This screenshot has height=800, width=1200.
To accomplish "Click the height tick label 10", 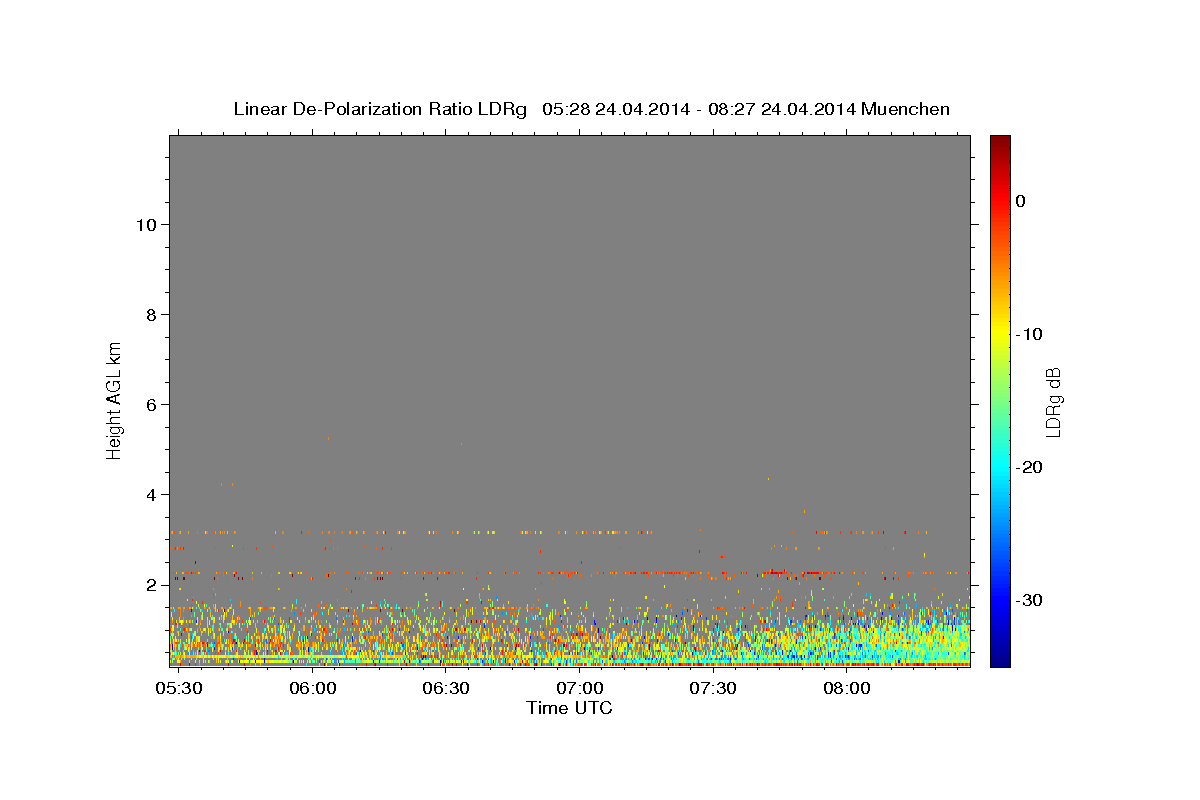I will (x=144, y=225).
